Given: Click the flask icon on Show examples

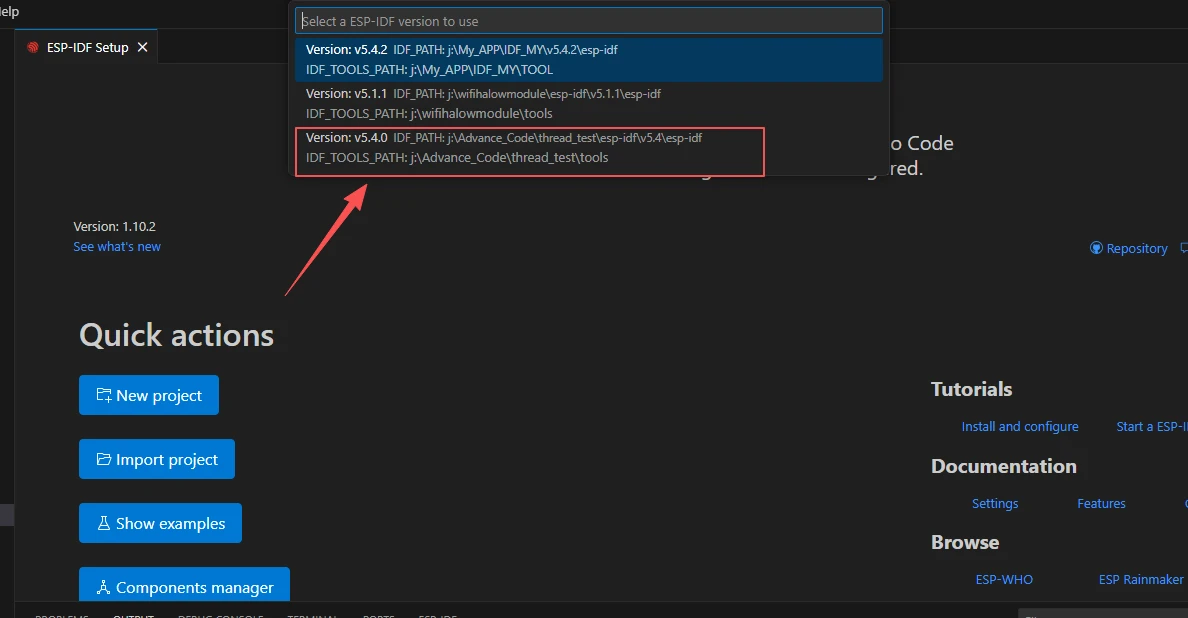Looking at the screenshot, I should coord(103,523).
